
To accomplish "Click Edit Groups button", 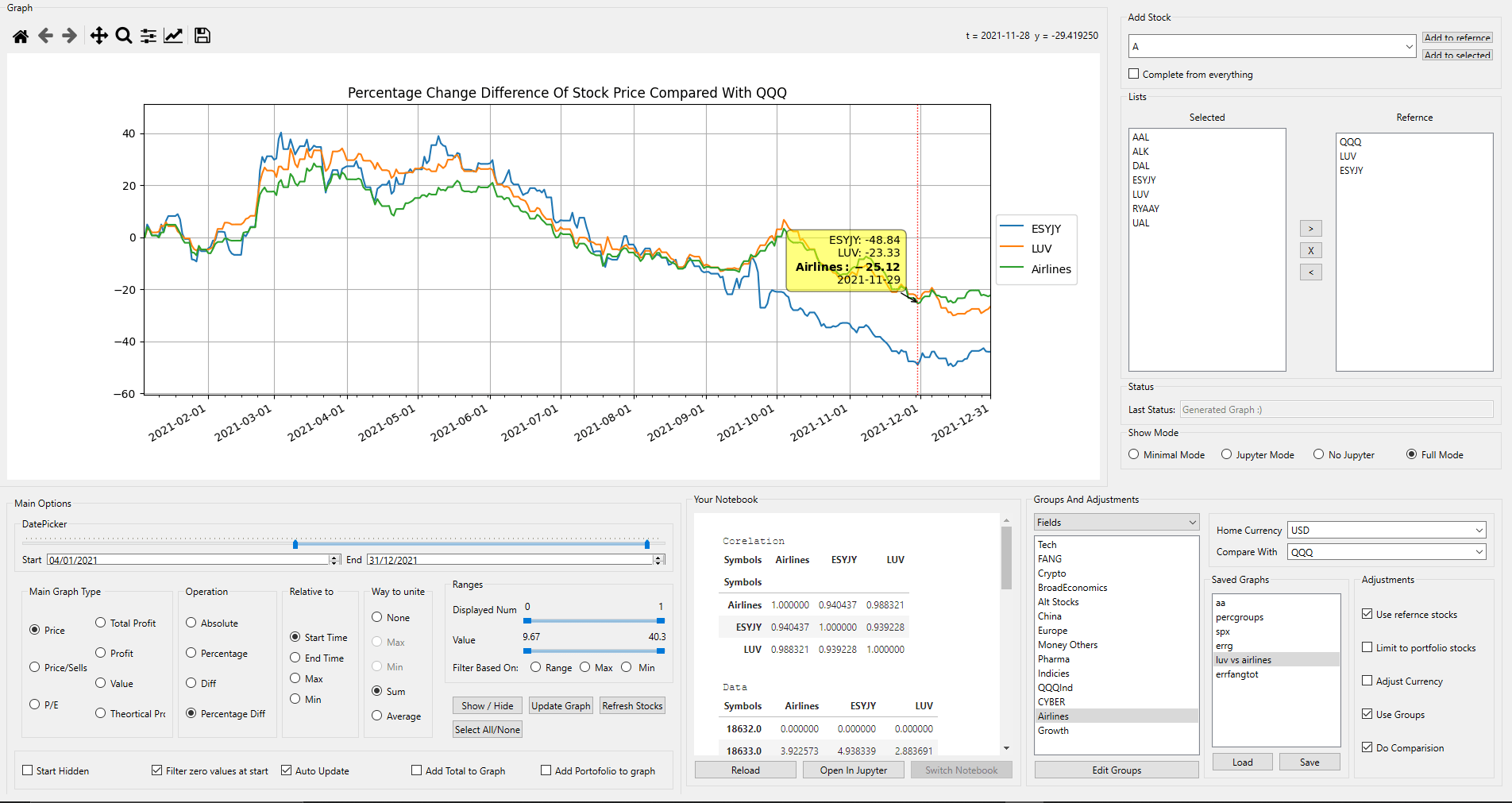I will coord(1117,770).
